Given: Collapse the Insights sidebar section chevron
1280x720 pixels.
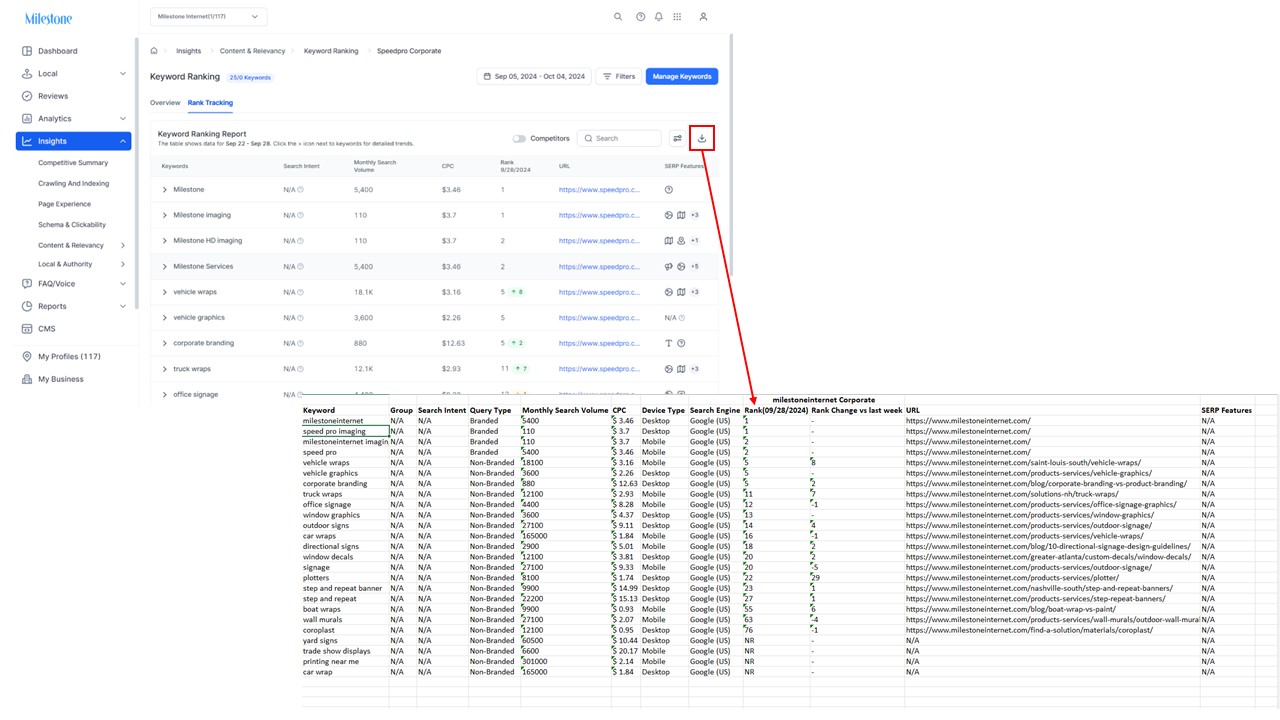Looking at the screenshot, I should pyautogui.click(x=123, y=142).
